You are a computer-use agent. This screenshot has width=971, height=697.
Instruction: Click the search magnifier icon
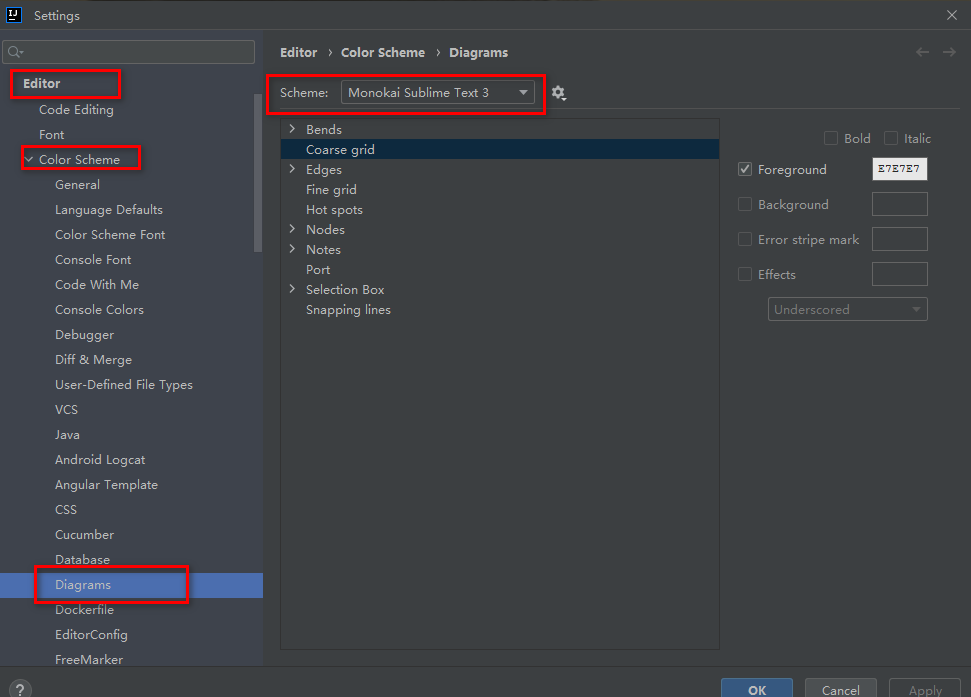coord(15,52)
